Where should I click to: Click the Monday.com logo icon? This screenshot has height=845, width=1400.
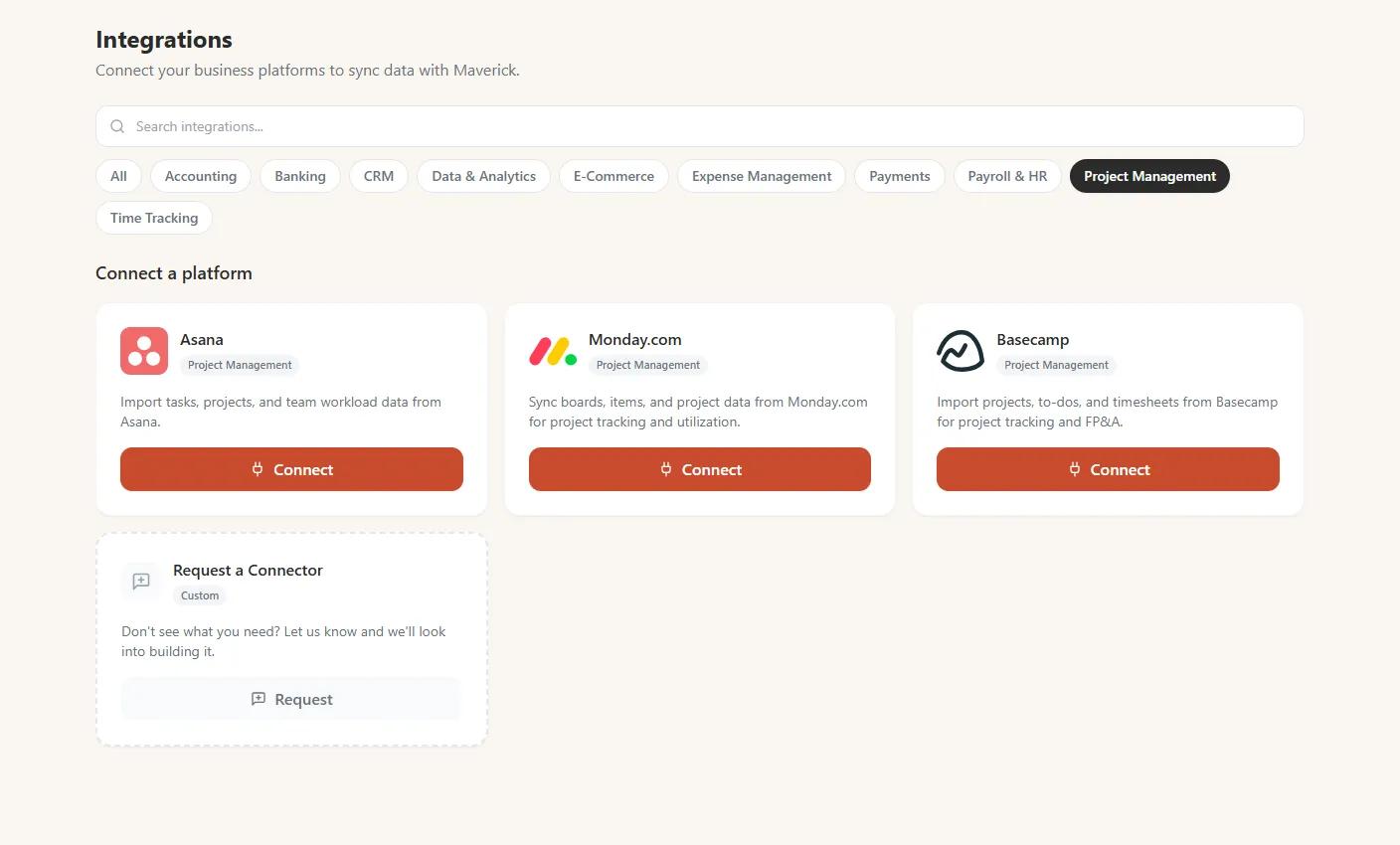553,351
